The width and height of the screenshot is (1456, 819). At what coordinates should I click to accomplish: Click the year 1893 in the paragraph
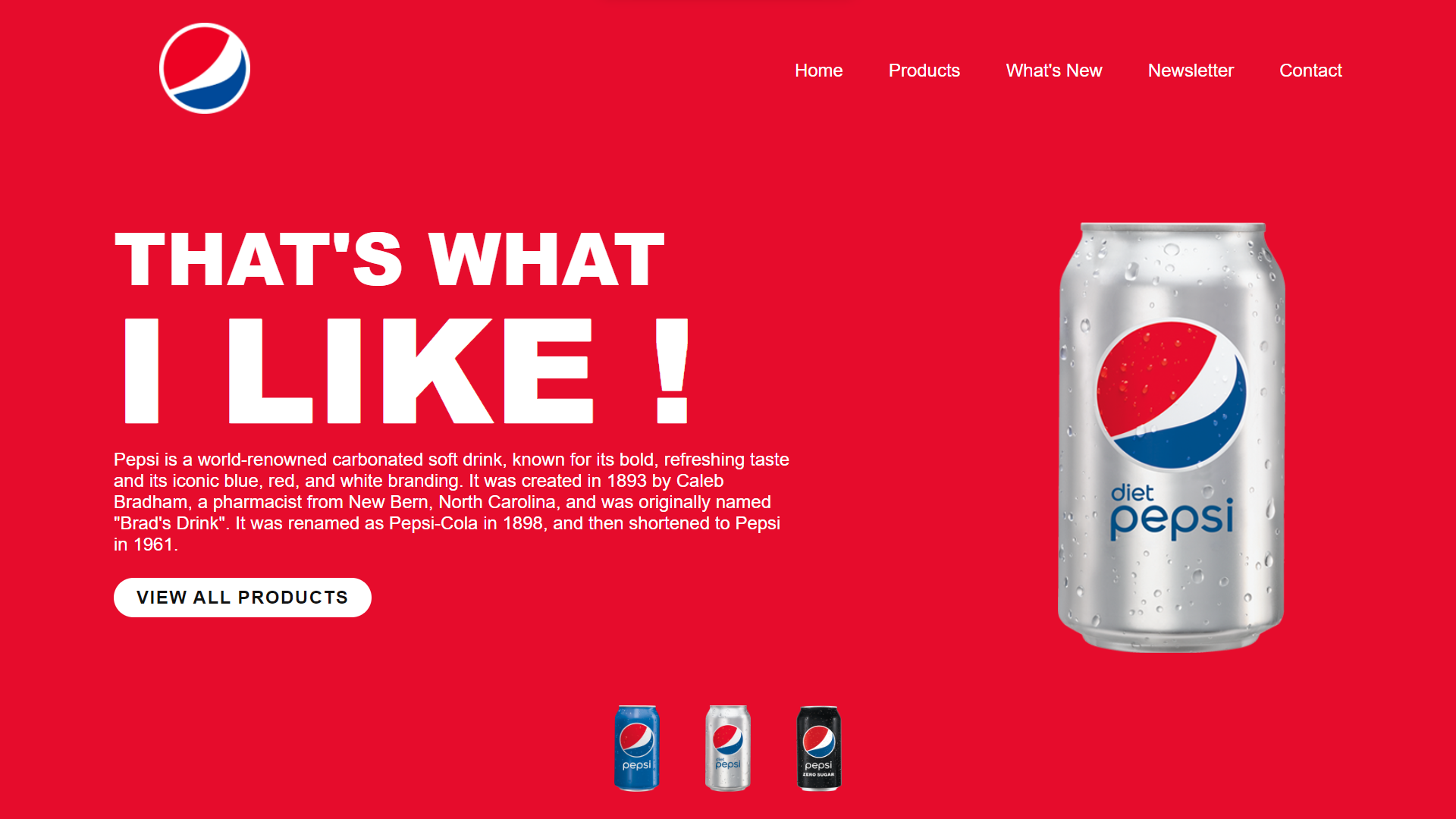626,481
